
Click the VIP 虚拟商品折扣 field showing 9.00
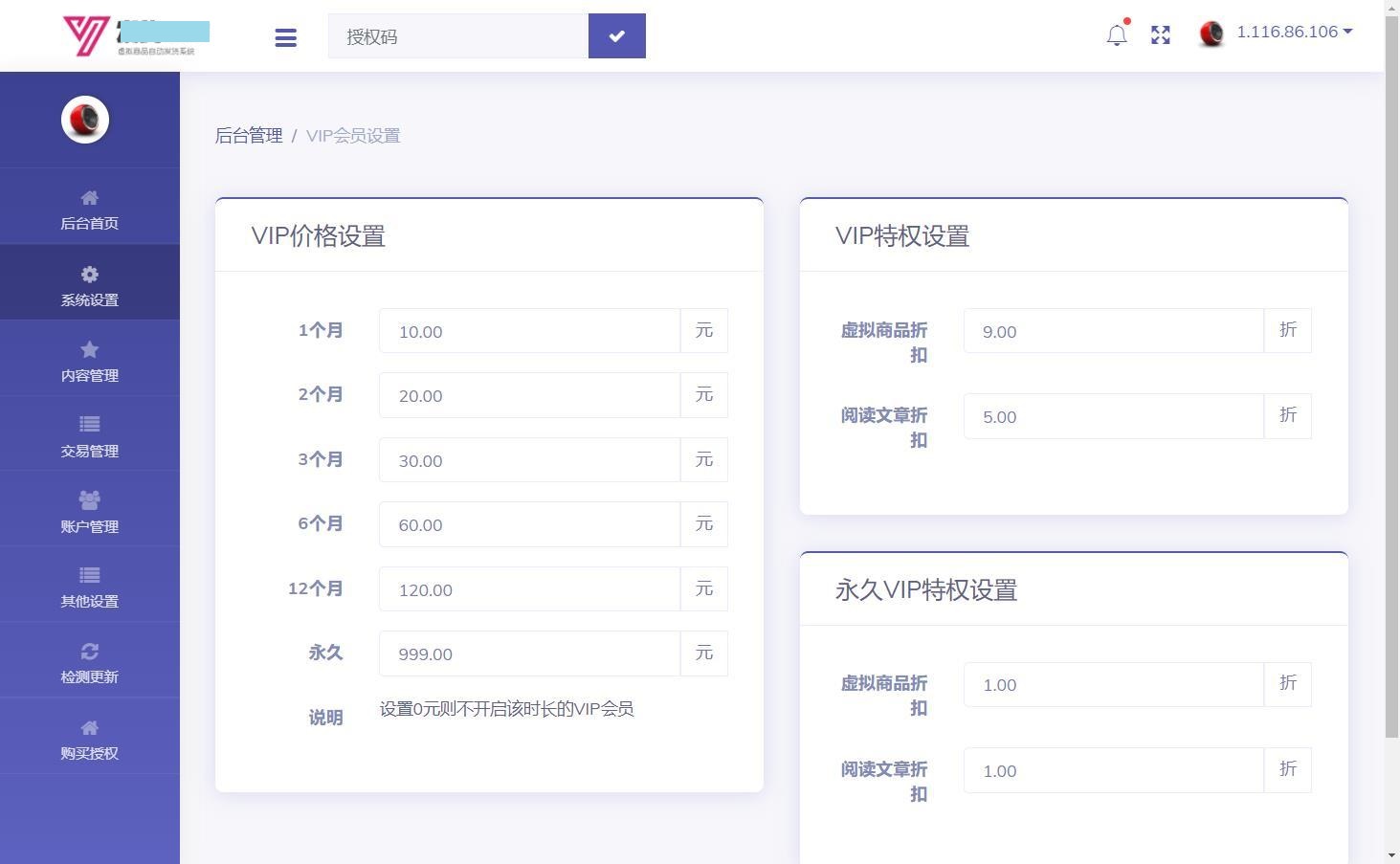(x=1113, y=331)
